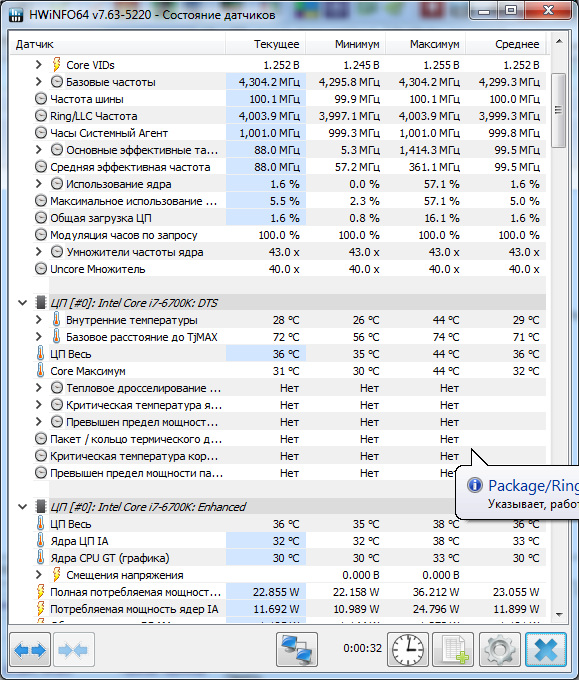This screenshot has height=680, width=579.
Task: Click the expand columns blue arrows button
Action: (30, 649)
